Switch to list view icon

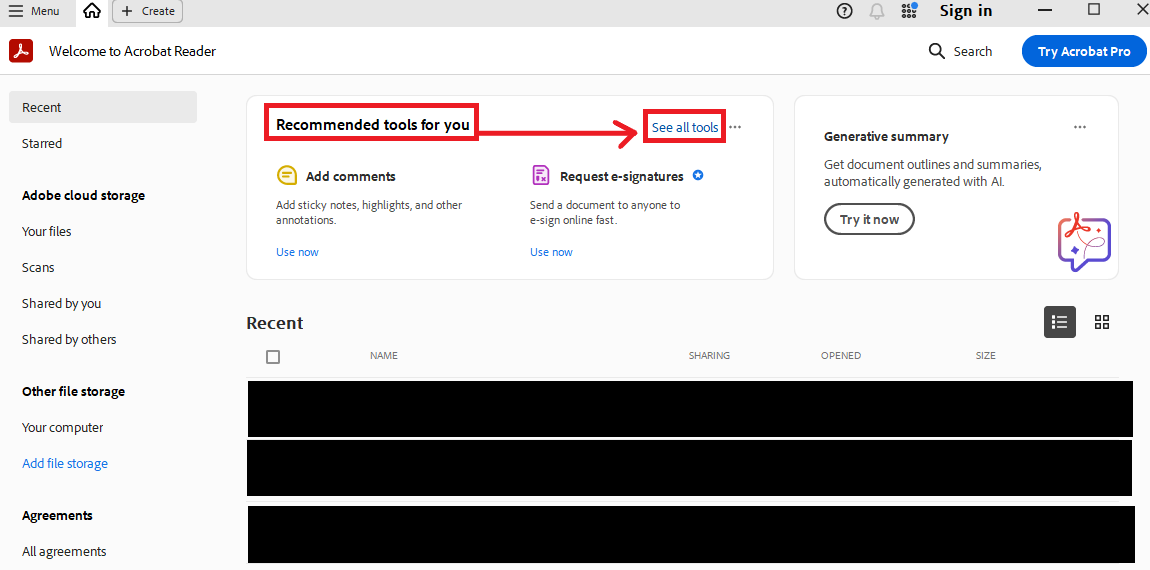point(1059,322)
